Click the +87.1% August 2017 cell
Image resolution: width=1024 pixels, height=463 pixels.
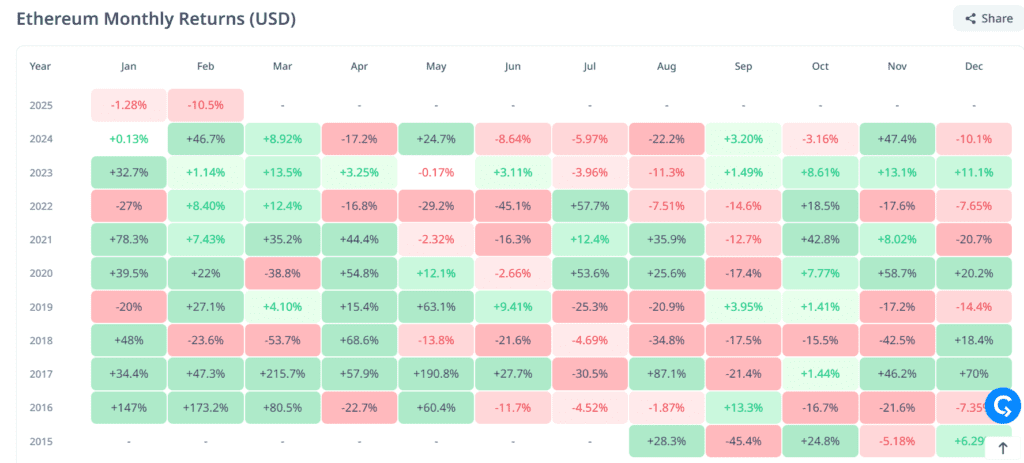pyautogui.click(x=667, y=373)
